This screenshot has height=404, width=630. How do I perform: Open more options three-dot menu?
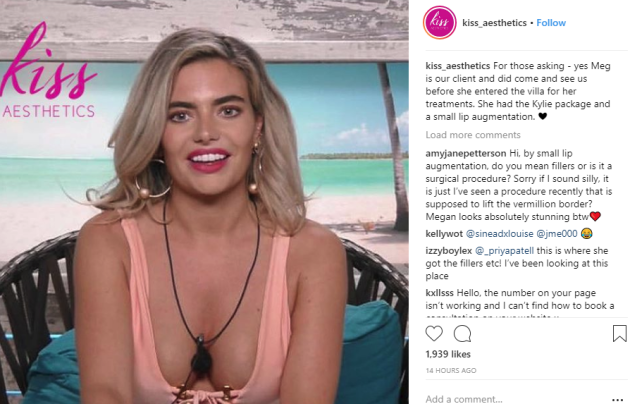(x=617, y=400)
